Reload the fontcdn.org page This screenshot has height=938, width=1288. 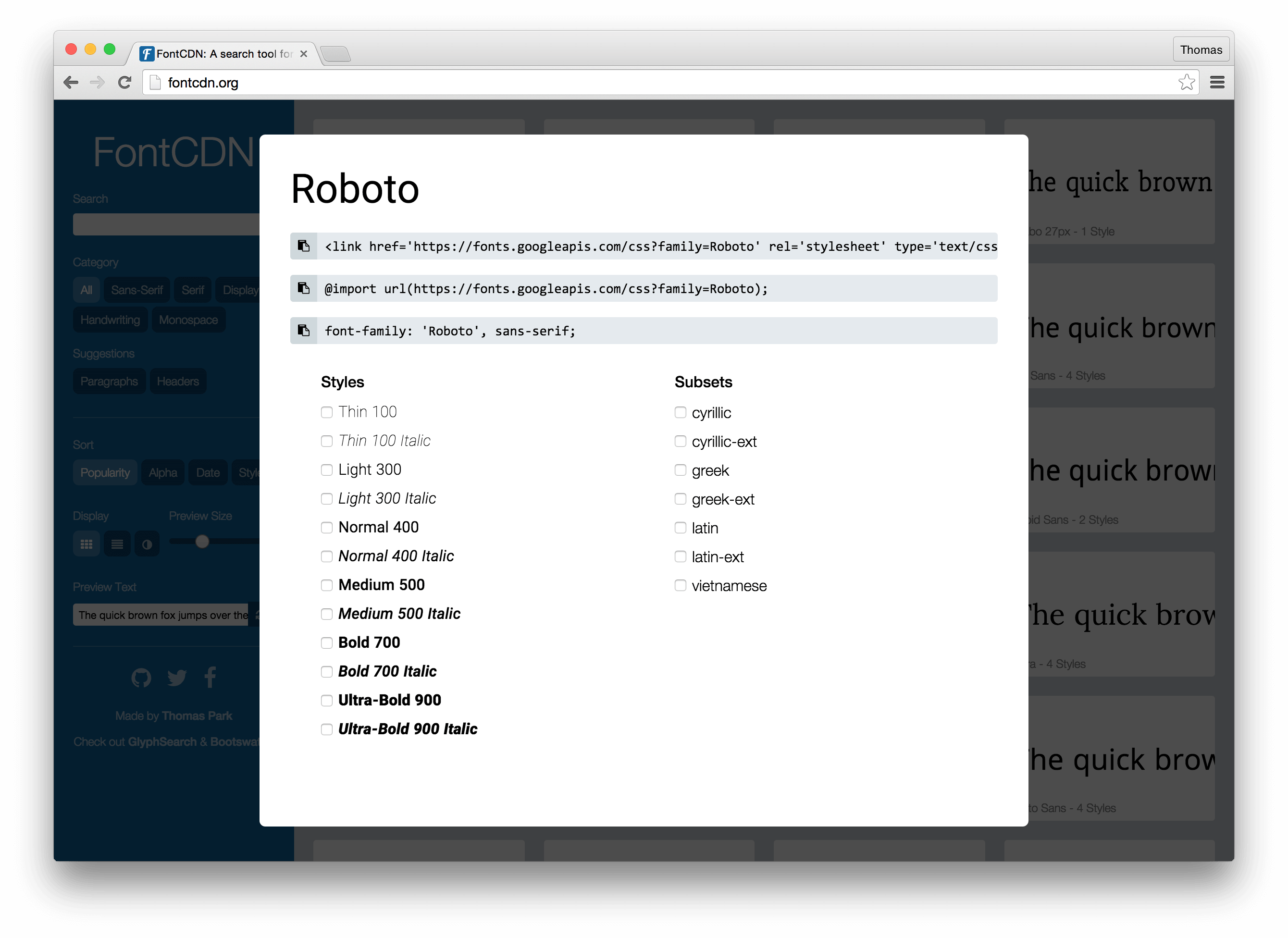pyautogui.click(x=125, y=82)
